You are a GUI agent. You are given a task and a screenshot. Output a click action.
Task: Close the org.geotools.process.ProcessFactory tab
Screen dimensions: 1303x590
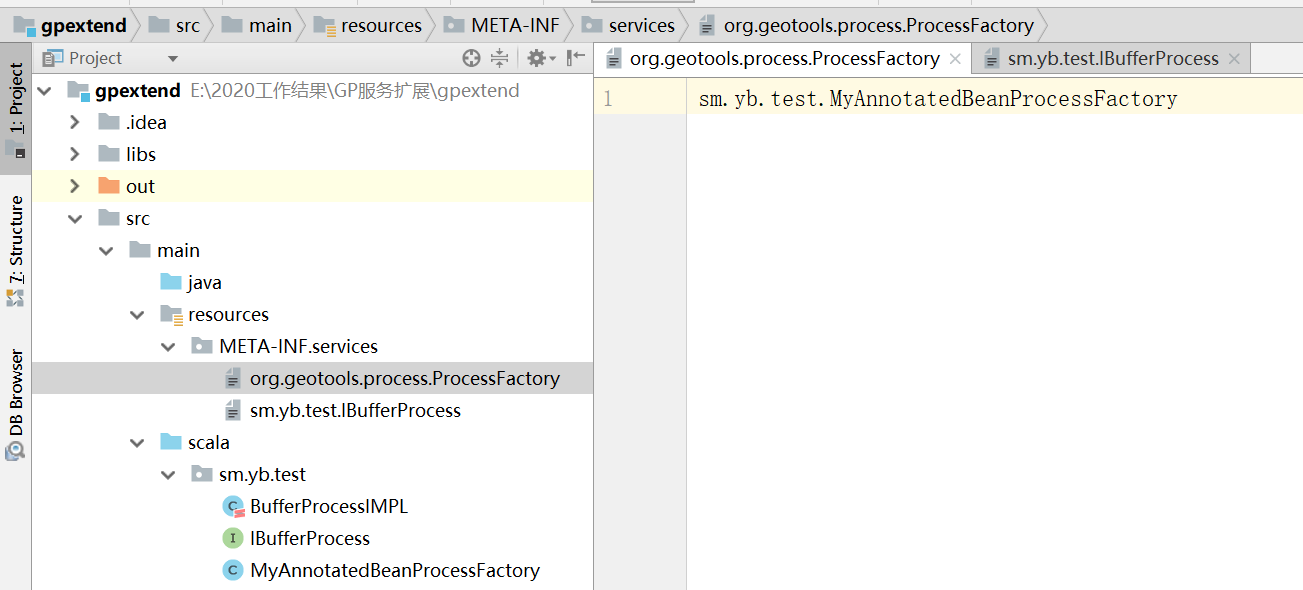click(955, 59)
